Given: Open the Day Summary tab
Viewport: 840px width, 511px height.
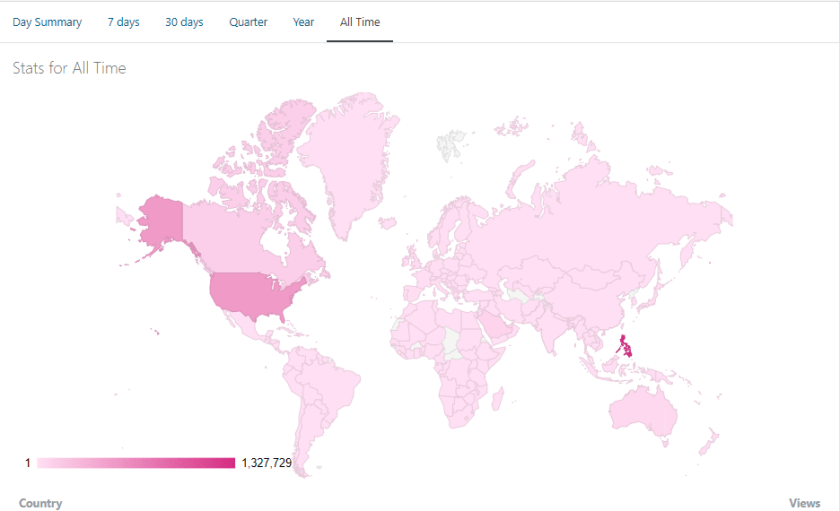Looking at the screenshot, I should click(x=47, y=22).
